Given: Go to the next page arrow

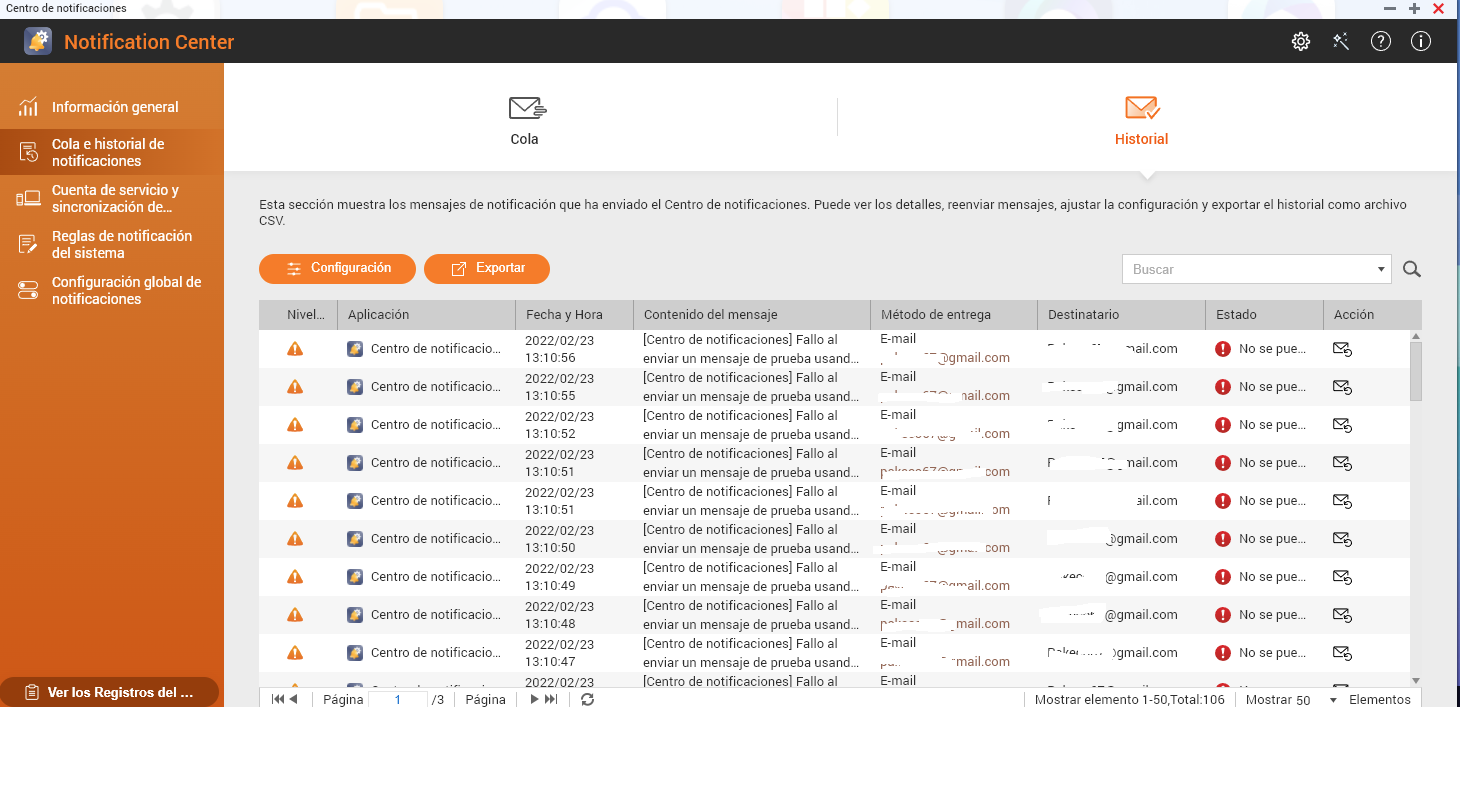Looking at the screenshot, I should [535, 700].
